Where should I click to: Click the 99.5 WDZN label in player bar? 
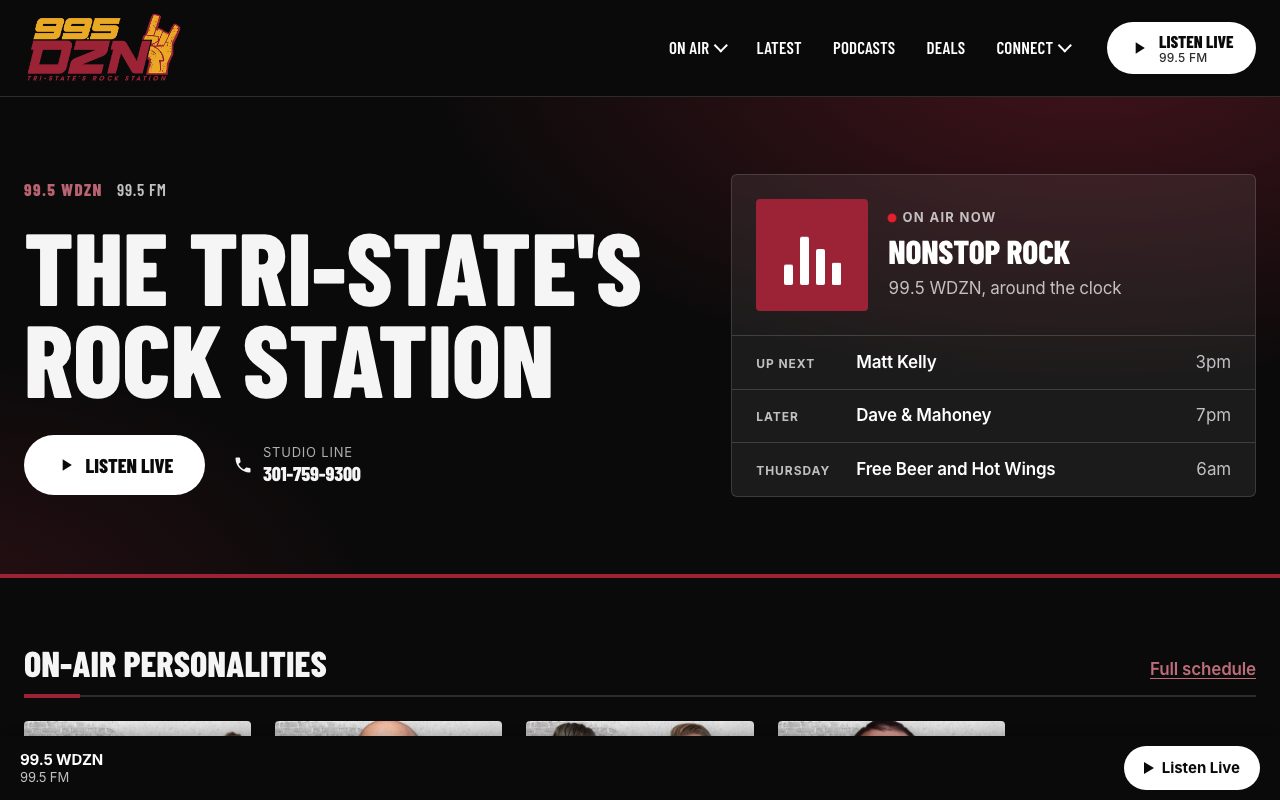pos(62,759)
